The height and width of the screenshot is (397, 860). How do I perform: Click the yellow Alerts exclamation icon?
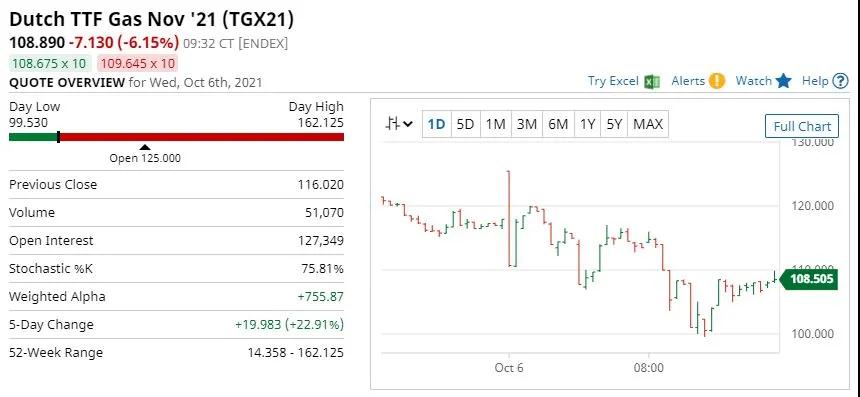pyautogui.click(x=716, y=81)
